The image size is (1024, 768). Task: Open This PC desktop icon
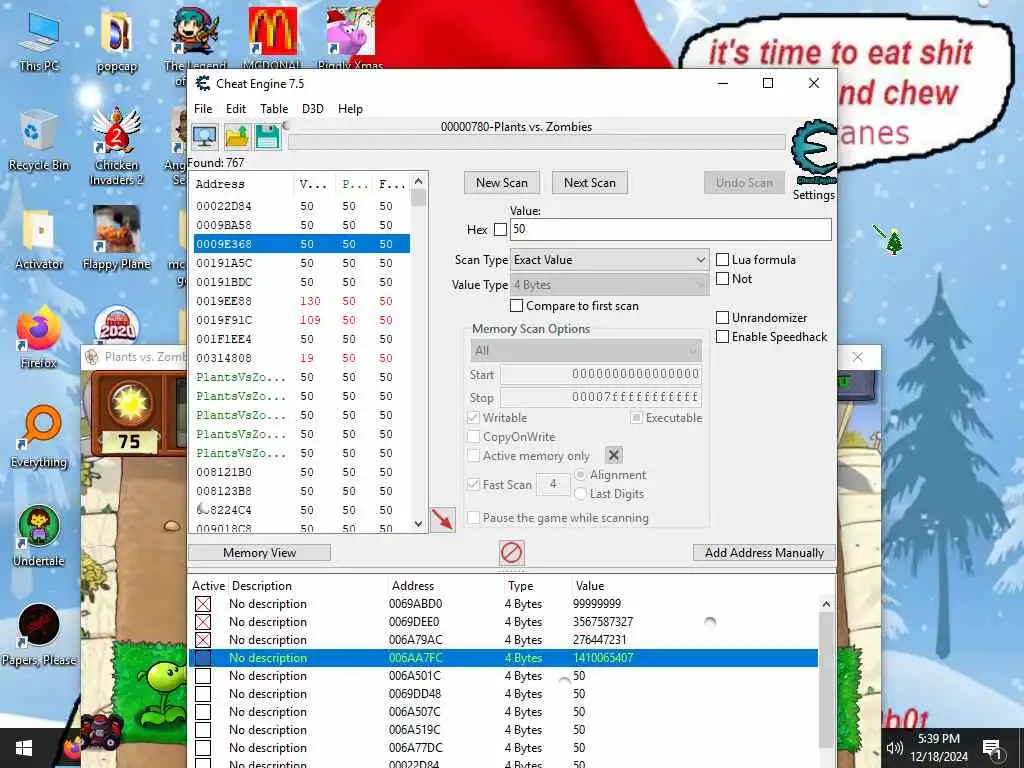point(39,41)
